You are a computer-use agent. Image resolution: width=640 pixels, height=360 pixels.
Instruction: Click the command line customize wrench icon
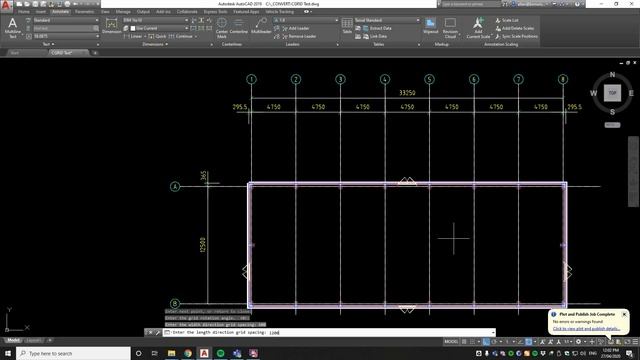click(158, 333)
